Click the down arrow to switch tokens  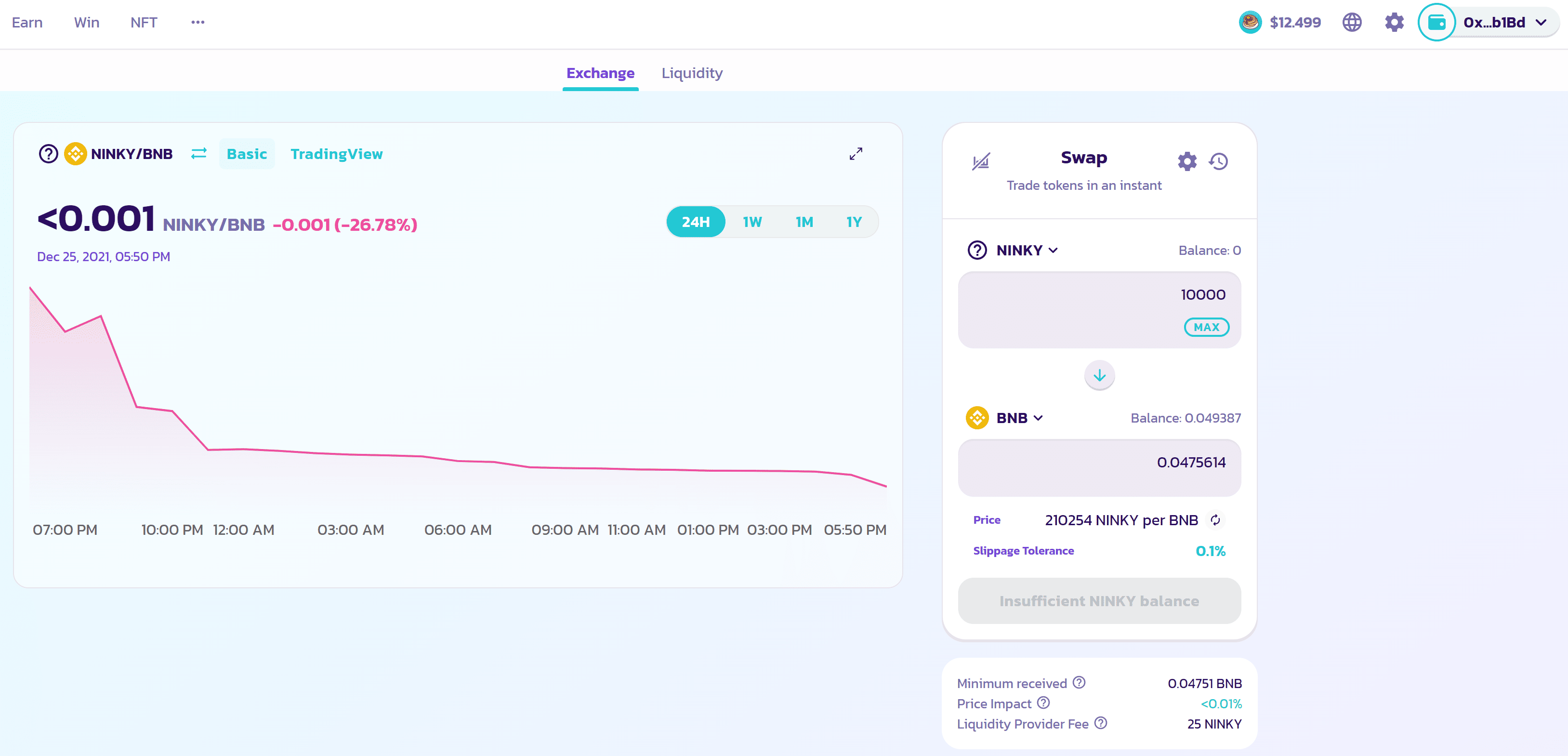pos(1099,375)
